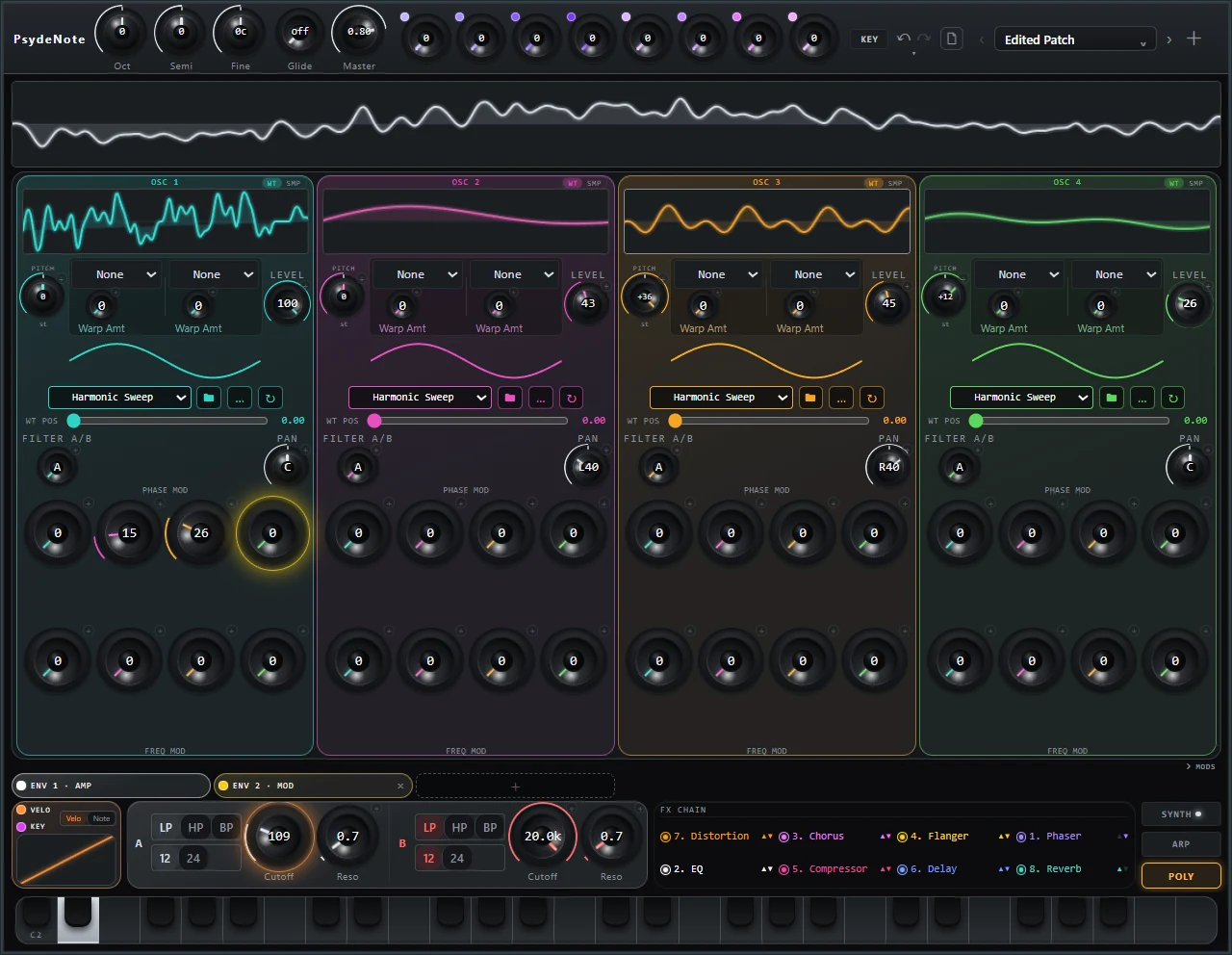The height and width of the screenshot is (955, 1232).
Task: Move Compressor effect order with its arrows
Action: 885,869
